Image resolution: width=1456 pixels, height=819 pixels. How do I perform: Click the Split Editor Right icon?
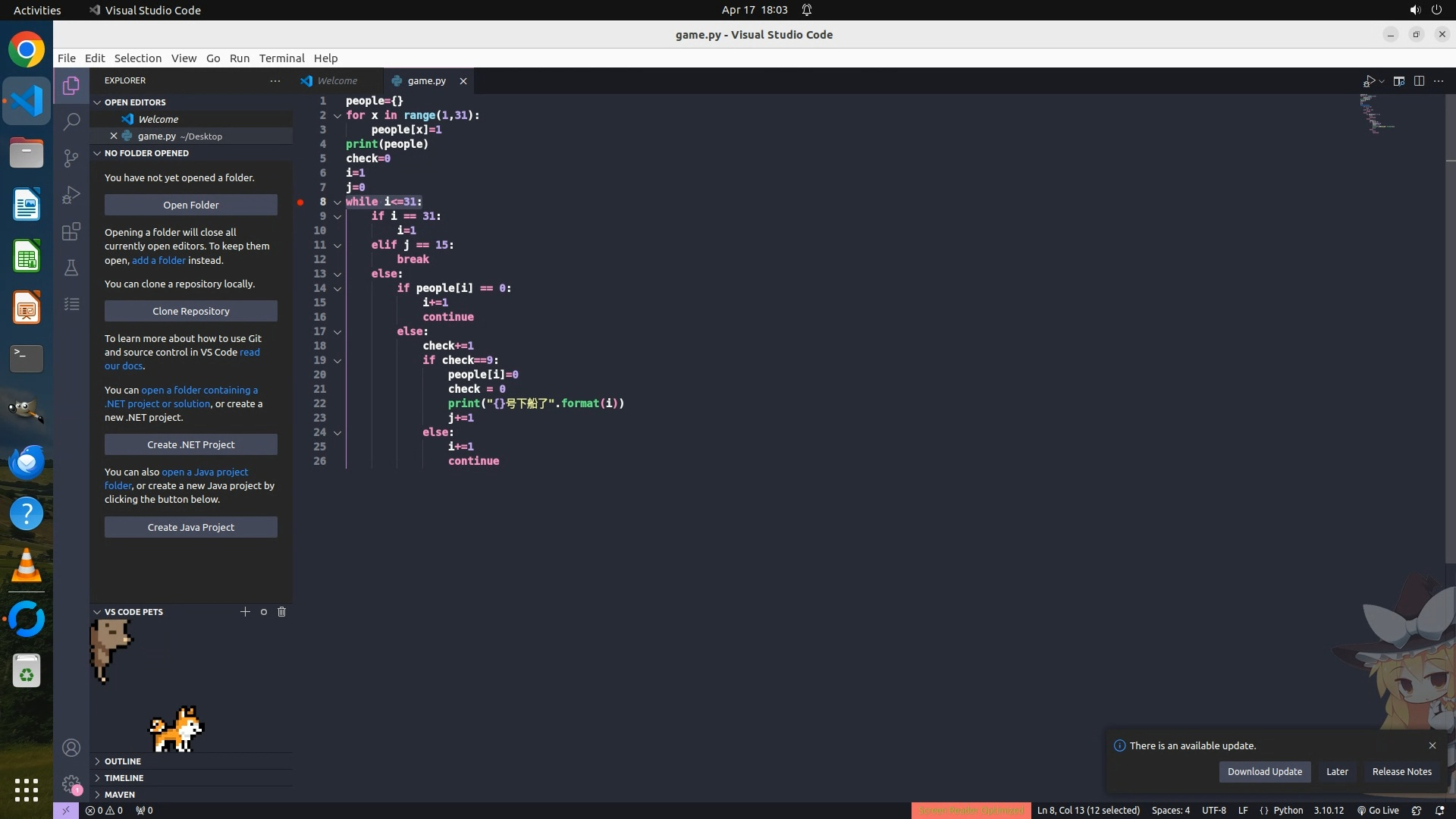pos(1419,81)
